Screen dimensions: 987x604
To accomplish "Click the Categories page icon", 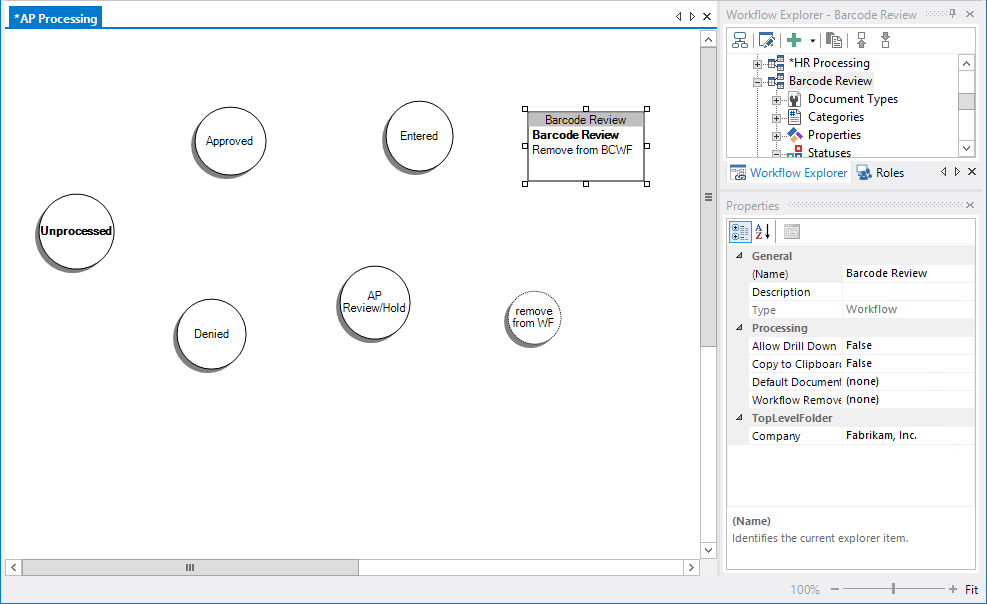I will (794, 116).
